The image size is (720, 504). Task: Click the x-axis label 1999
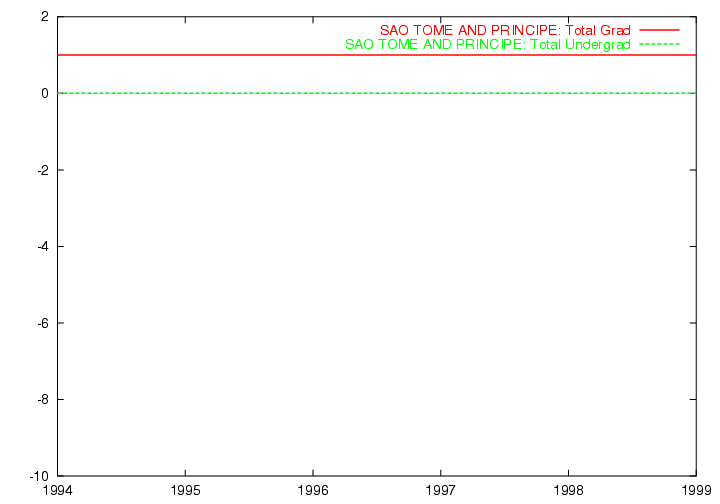pos(696,491)
